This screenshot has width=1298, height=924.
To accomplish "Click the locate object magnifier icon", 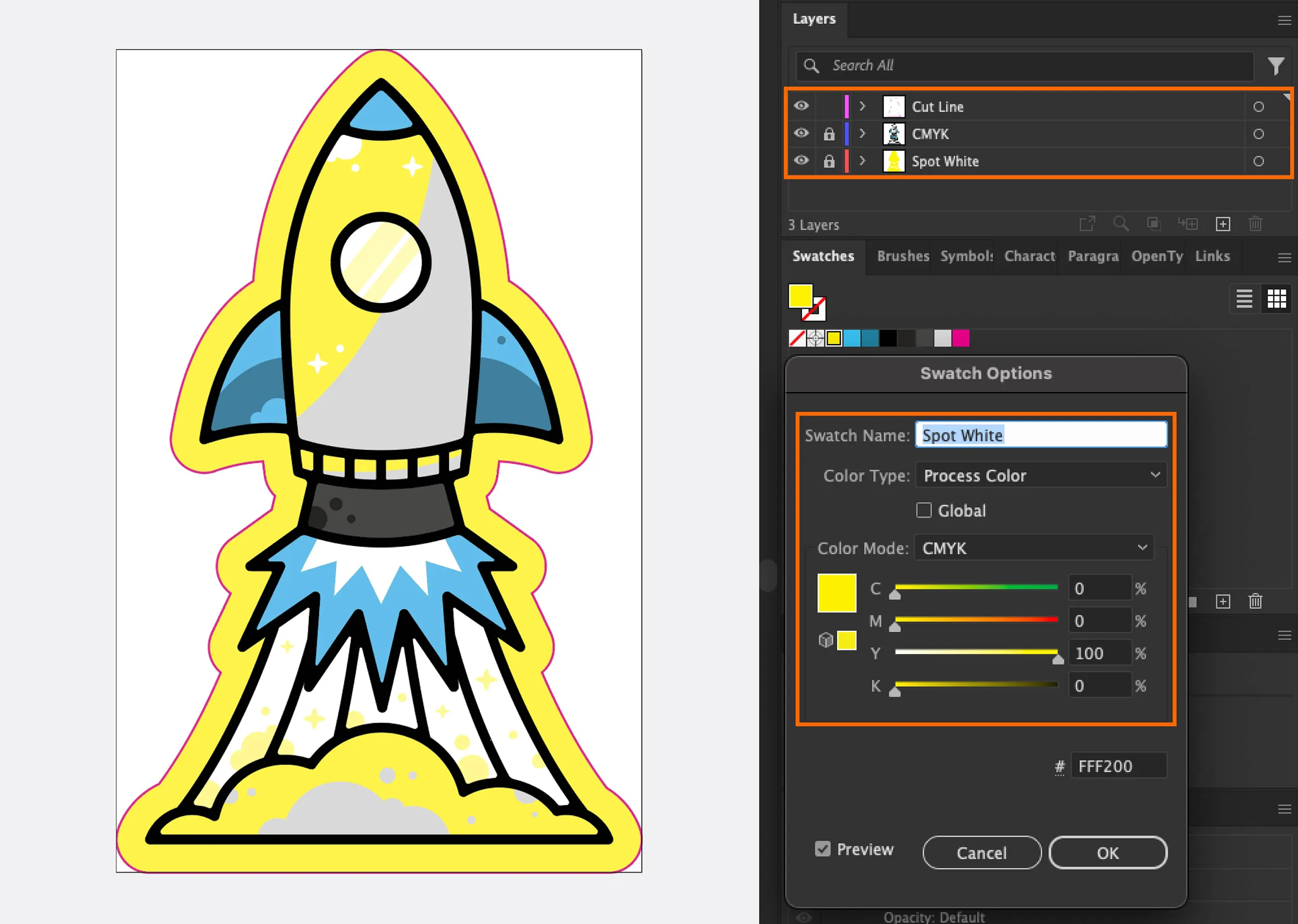I will click(x=1120, y=224).
